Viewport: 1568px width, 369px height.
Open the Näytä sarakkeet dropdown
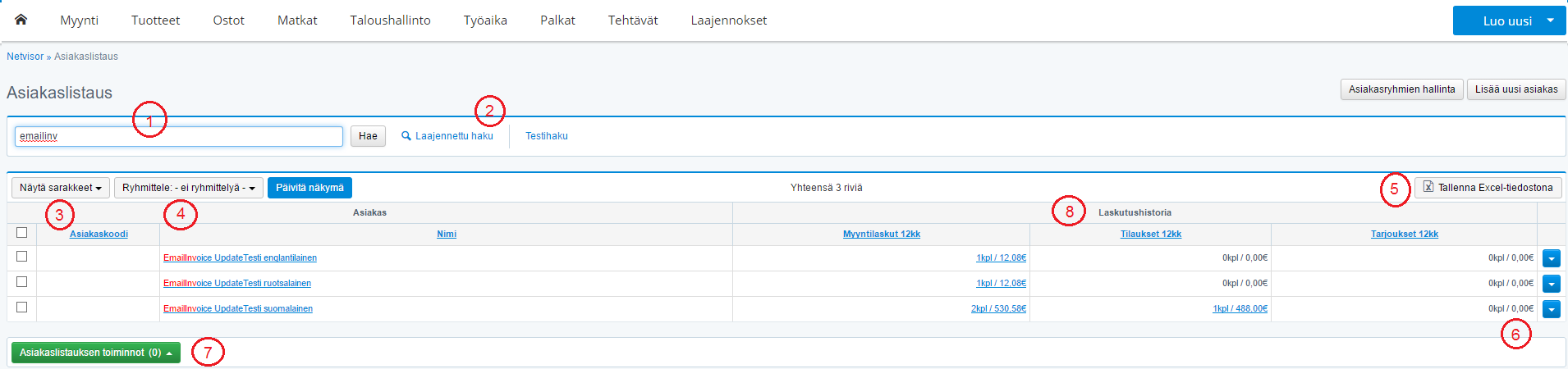point(60,188)
